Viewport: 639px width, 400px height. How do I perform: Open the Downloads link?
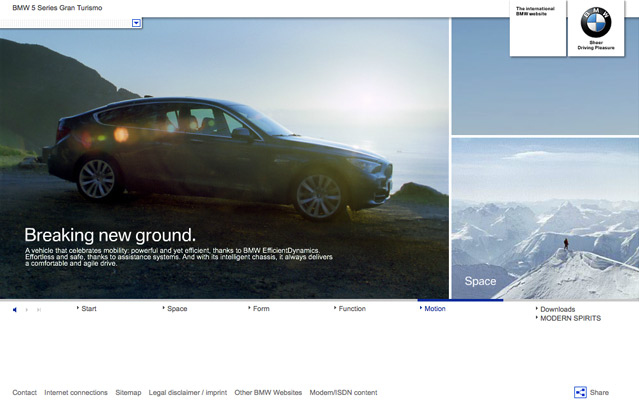(555, 309)
